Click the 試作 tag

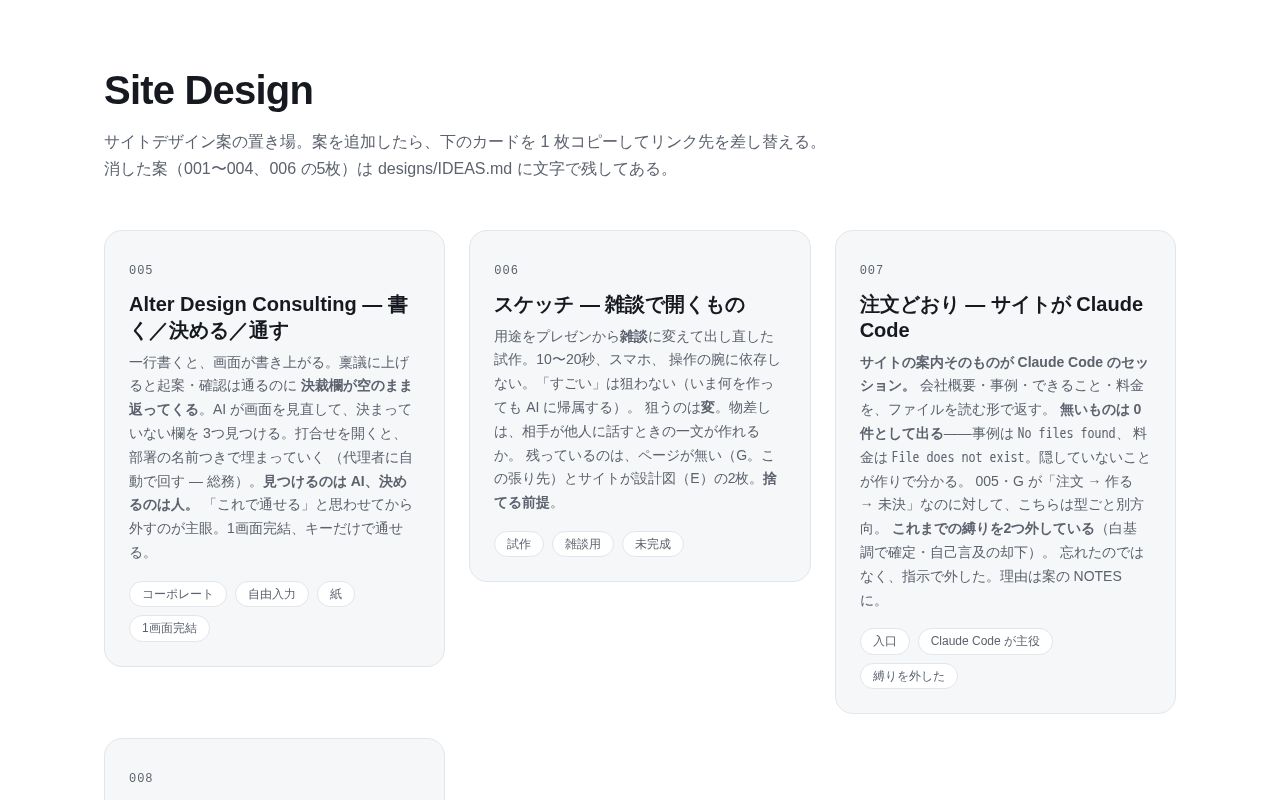click(519, 544)
